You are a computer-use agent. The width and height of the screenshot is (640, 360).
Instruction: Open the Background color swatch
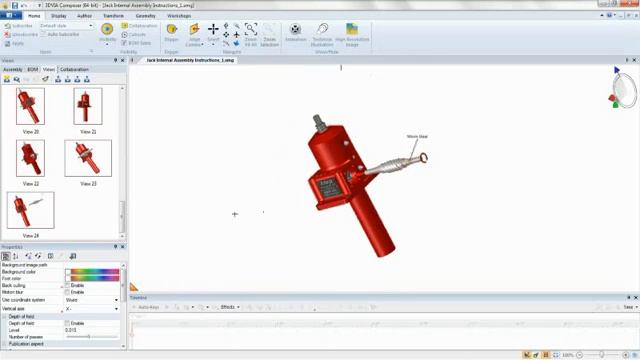click(x=92, y=271)
